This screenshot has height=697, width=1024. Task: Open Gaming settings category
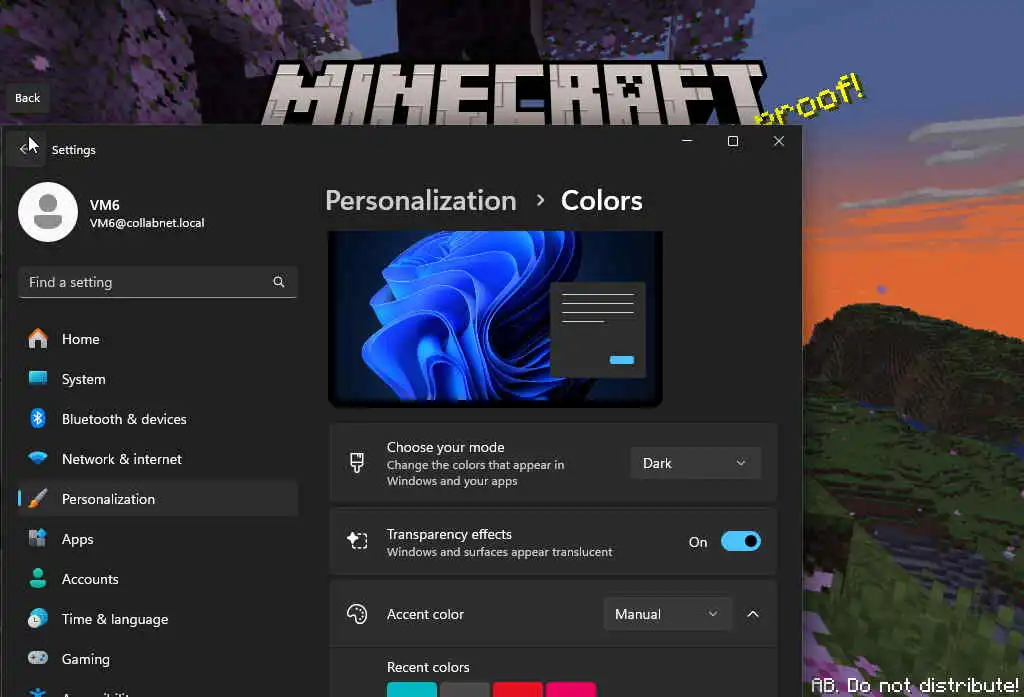click(158, 658)
